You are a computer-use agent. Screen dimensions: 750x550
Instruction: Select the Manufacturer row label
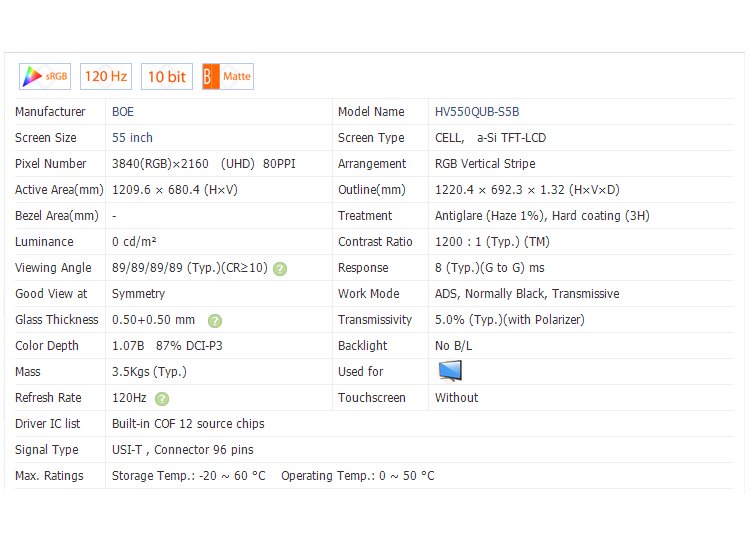50,112
